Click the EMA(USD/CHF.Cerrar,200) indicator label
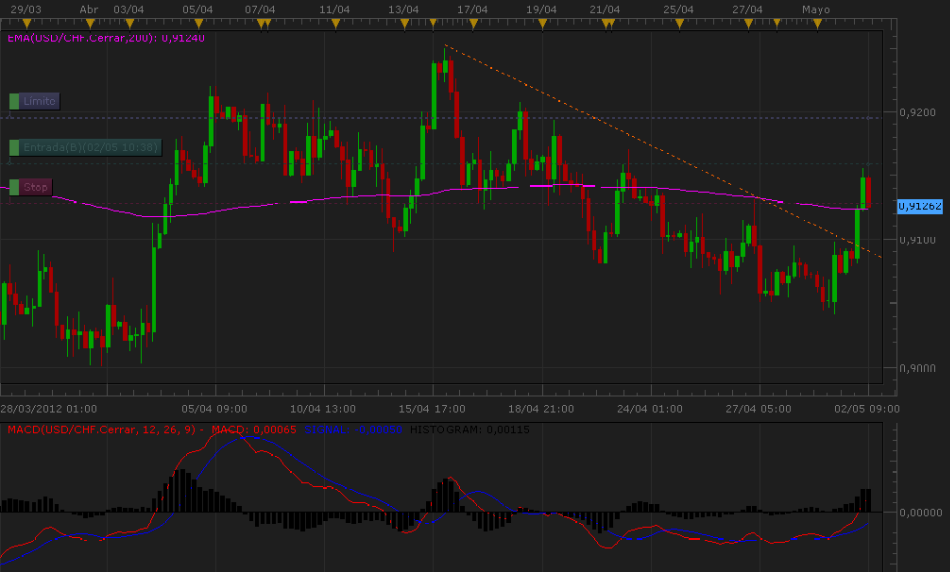The width and height of the screenshot is (950, 572). coord(105,38)
